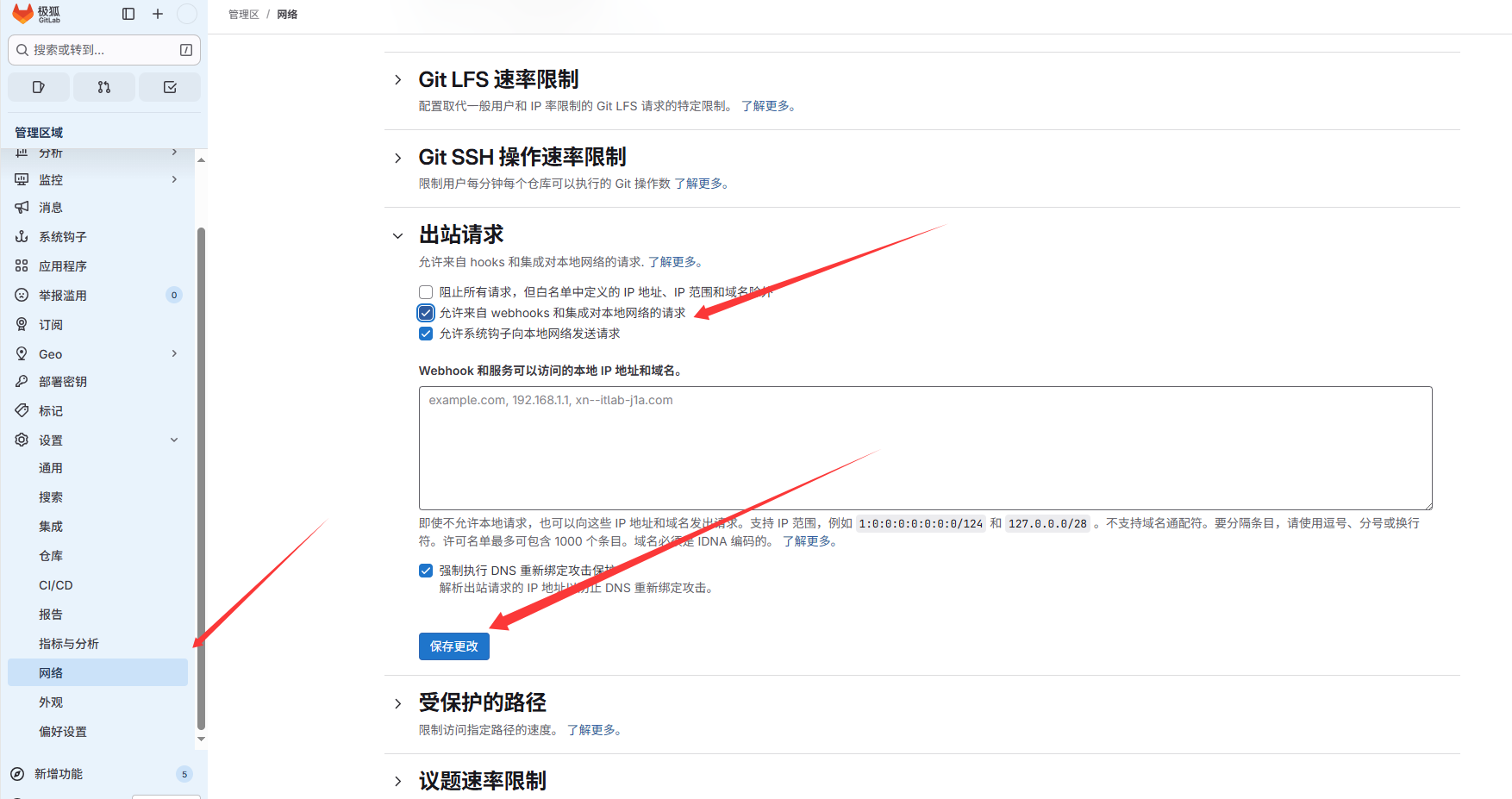
Task: Open 了解更多 link under 出站请求
Action: click(675, 262)
